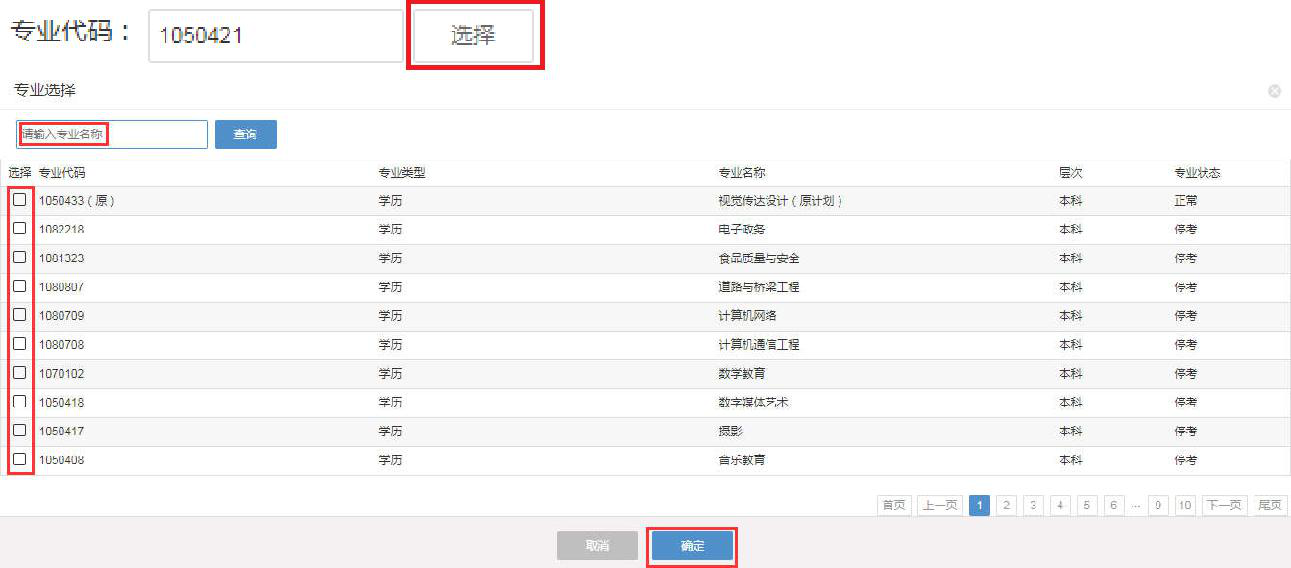Close the 专业选择 dialog with the X icon
Image resolution: width=1291 pixels, height=568 pixels.
point(1274,91)
